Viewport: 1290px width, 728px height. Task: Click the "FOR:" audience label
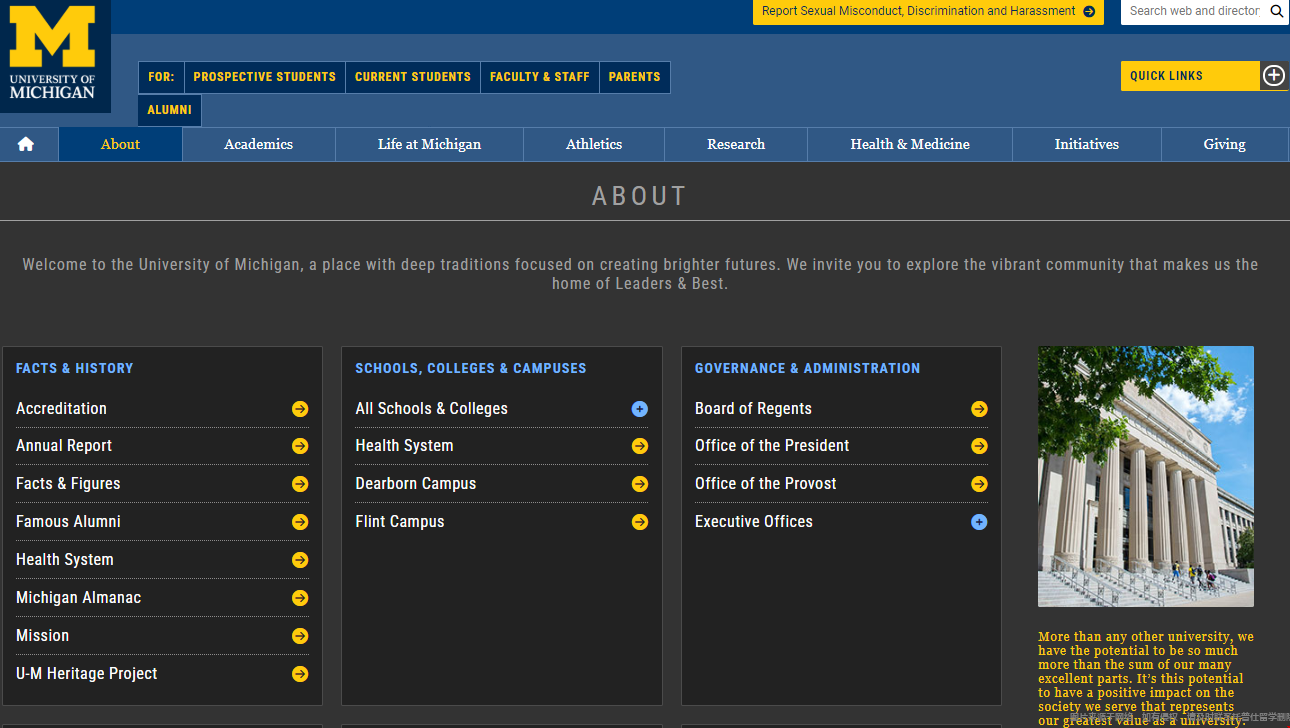click(x=161, y=77)
